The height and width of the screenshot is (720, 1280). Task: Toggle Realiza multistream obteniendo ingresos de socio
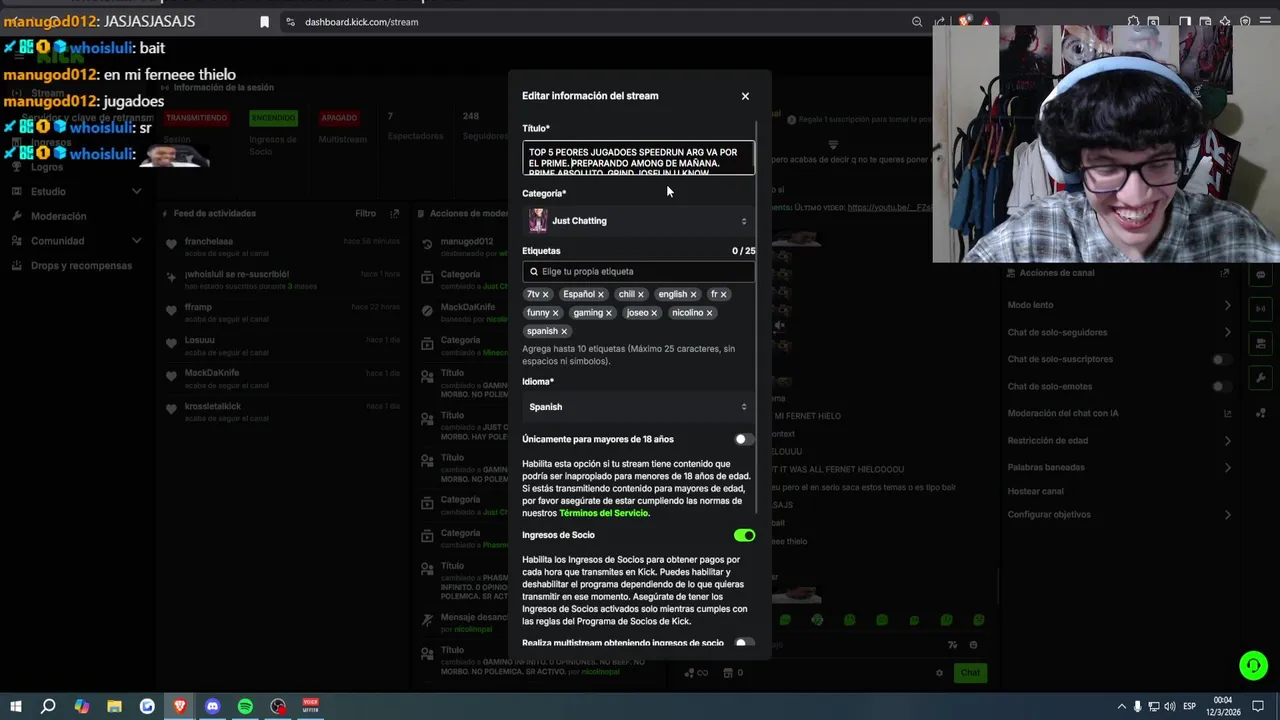point(744,643)
